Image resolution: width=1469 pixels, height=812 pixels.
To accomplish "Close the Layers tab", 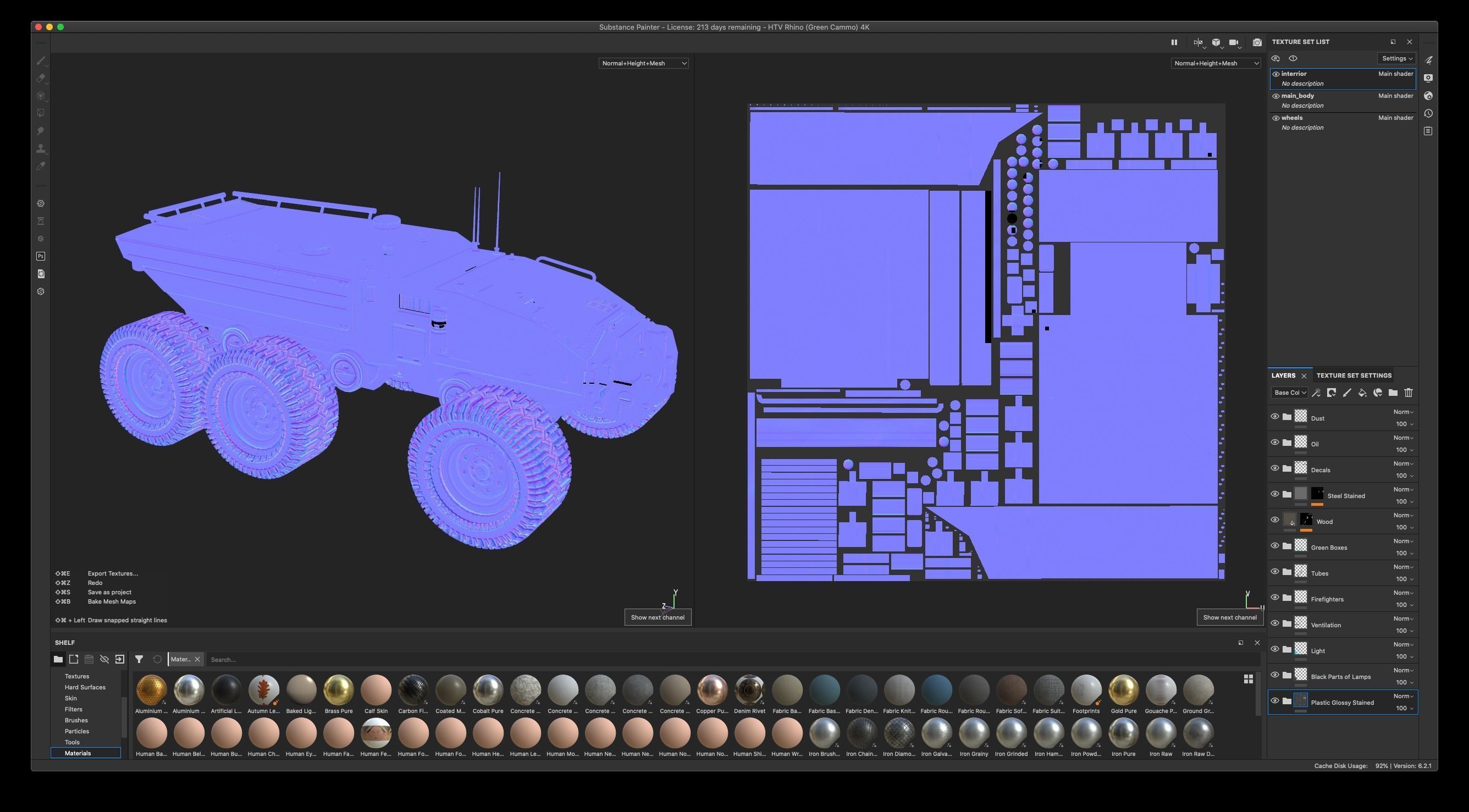I will (1304, 376).
